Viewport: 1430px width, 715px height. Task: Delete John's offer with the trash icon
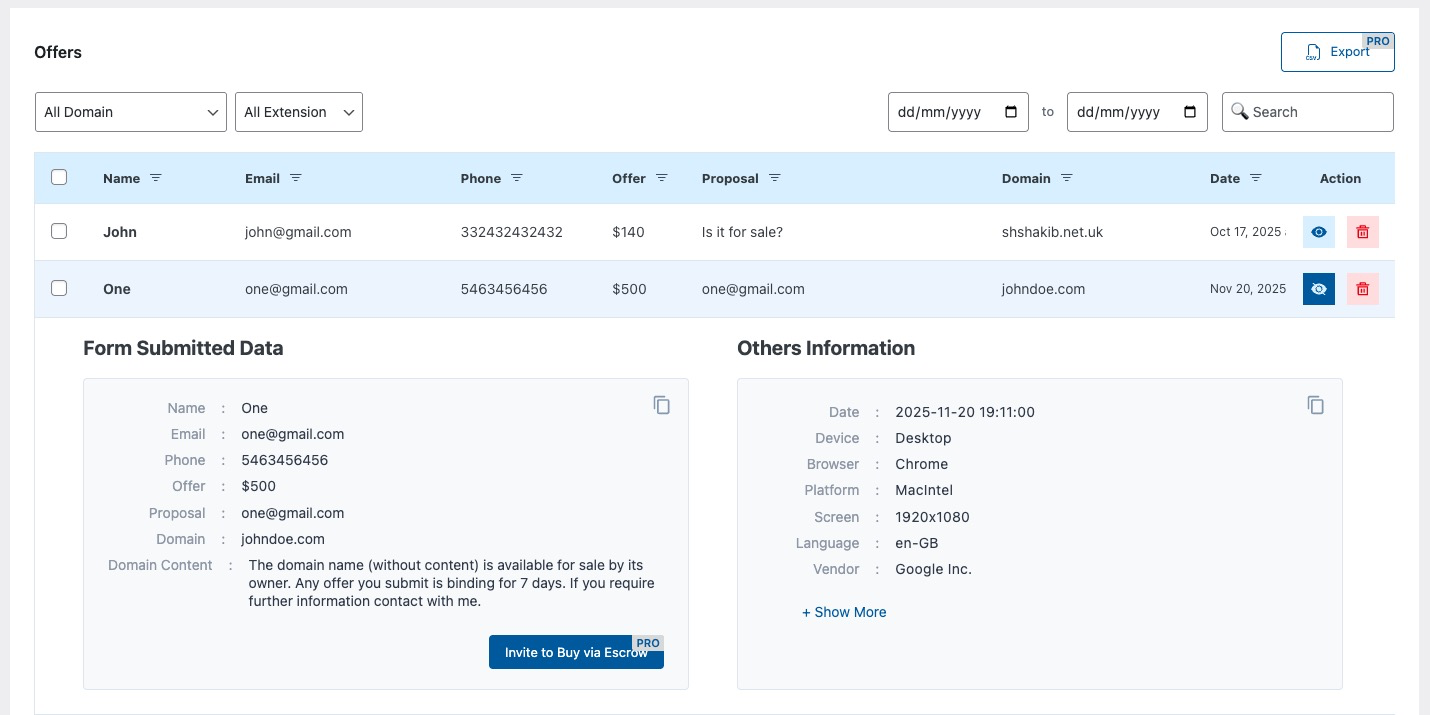coord(1362,232)
